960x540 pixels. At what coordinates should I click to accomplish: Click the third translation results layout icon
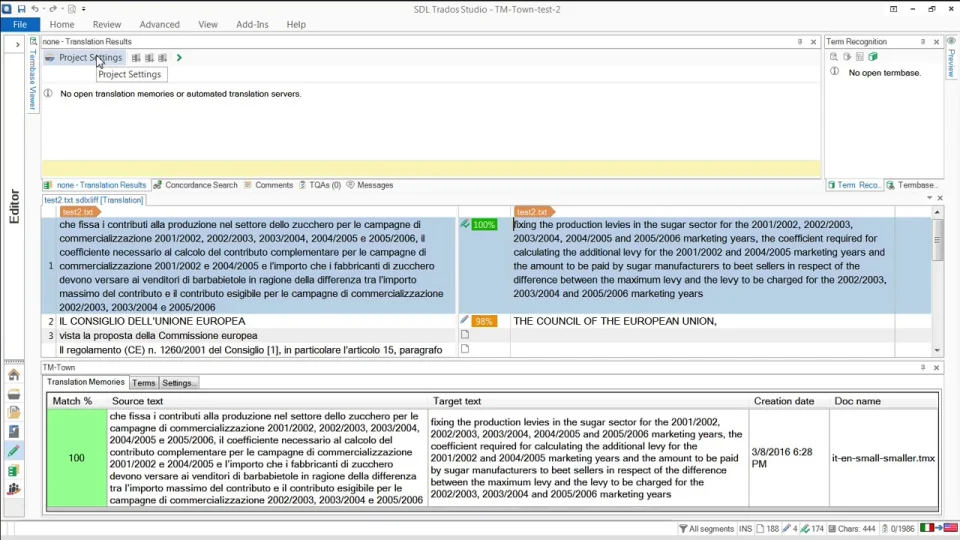(162, 58)
